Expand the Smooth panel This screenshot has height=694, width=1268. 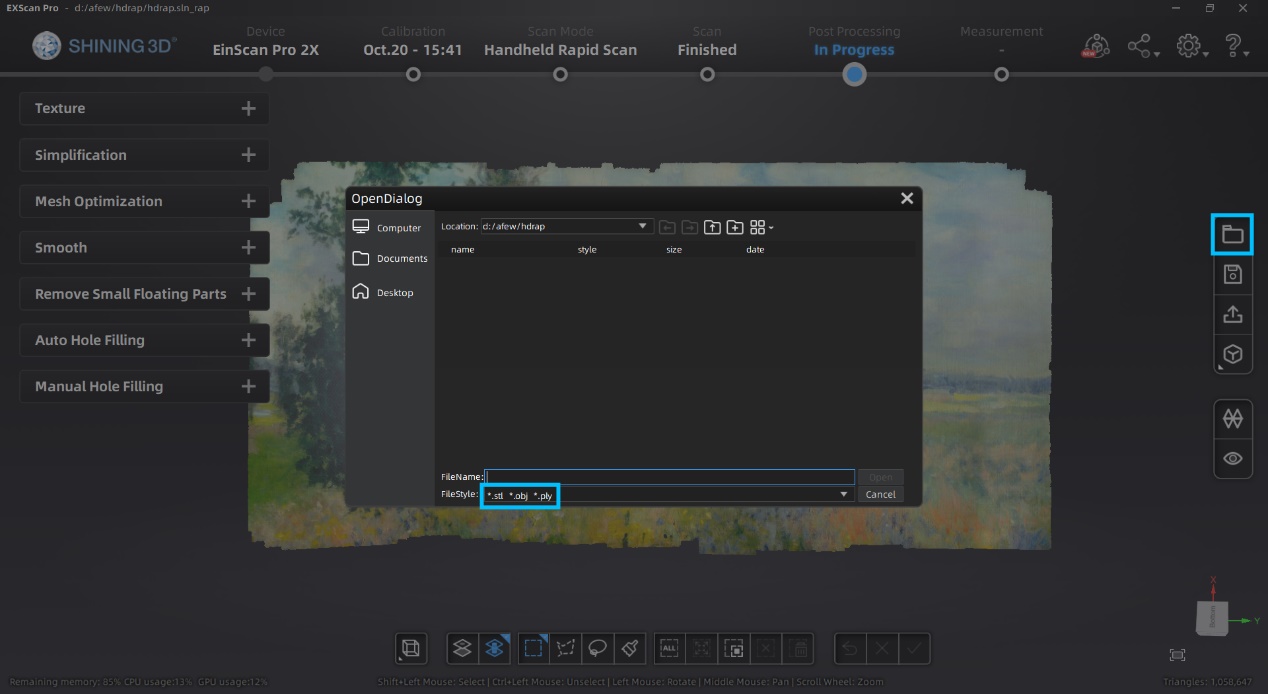click(144, 247)
